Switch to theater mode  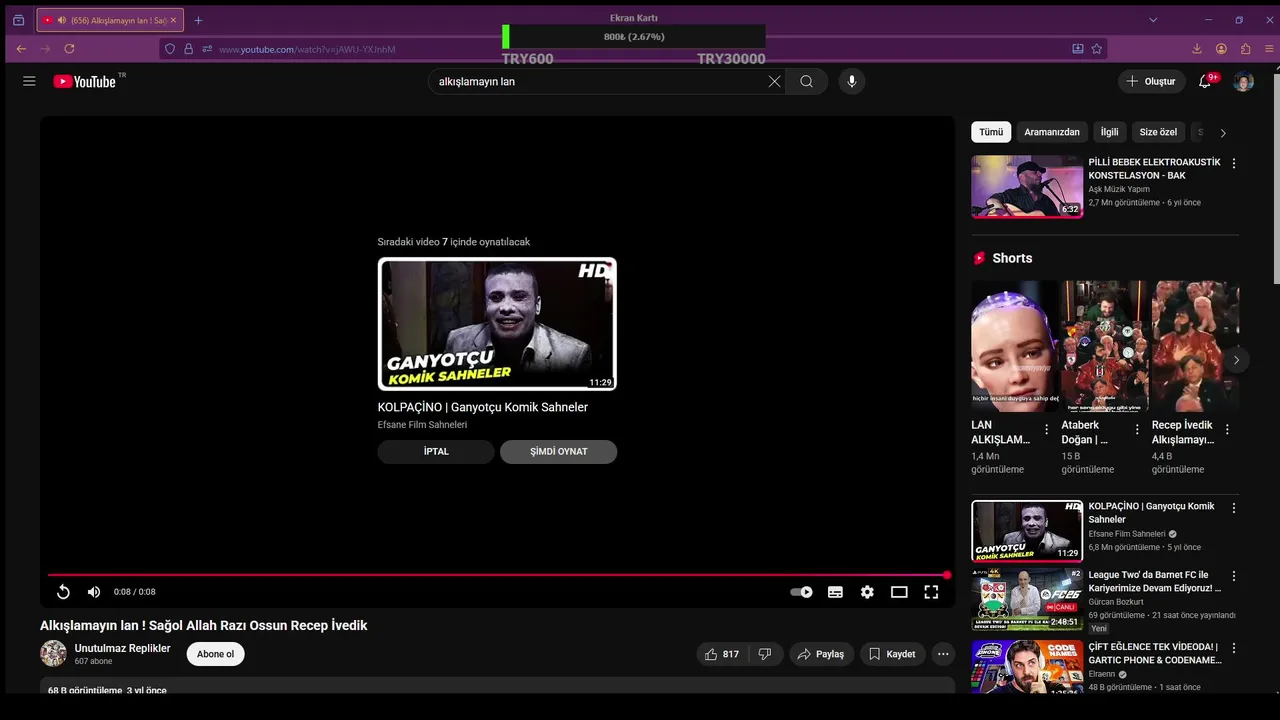click(899, 592)
